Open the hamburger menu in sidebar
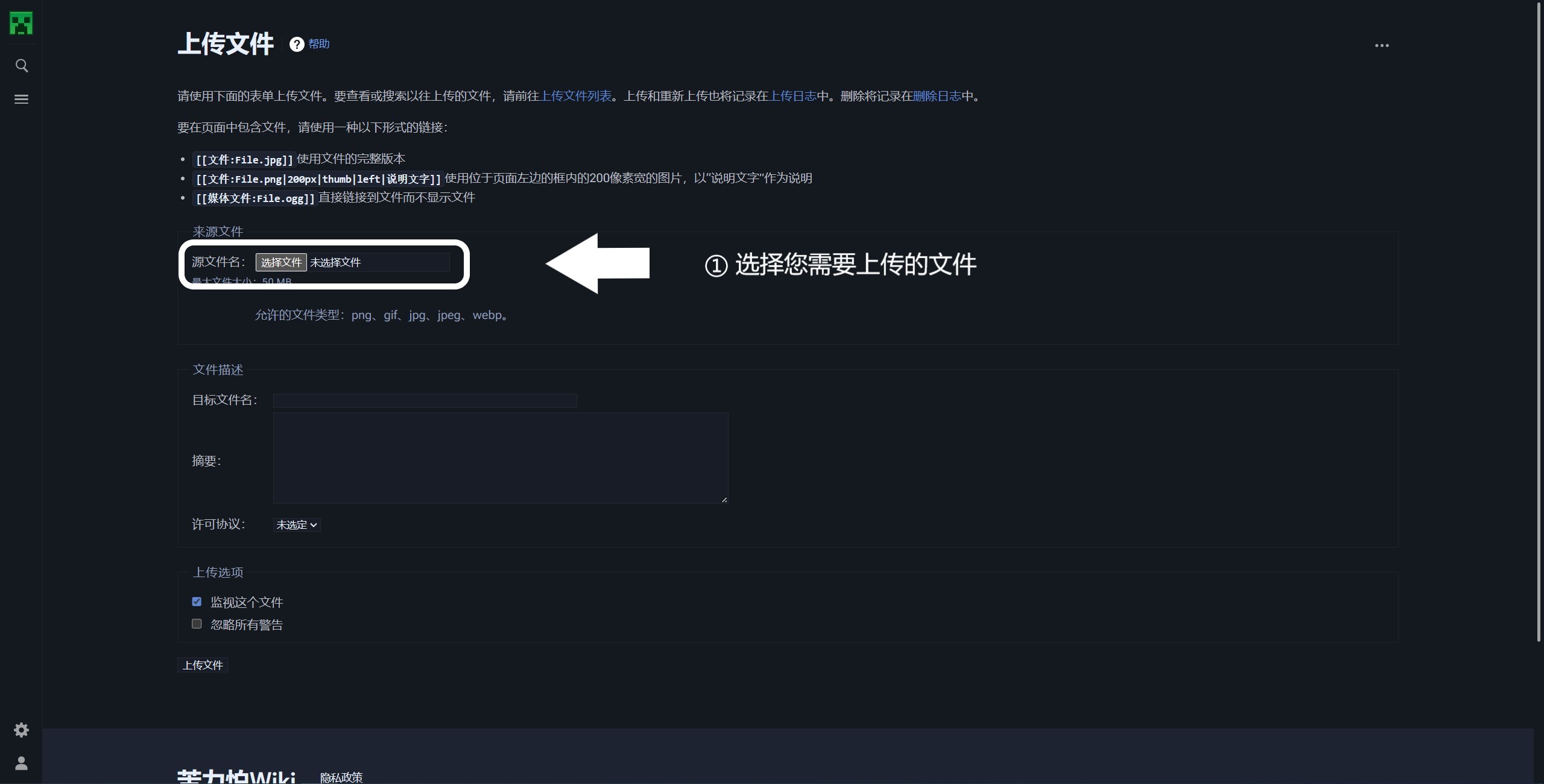1544x784 pixels. pos(21,99)
